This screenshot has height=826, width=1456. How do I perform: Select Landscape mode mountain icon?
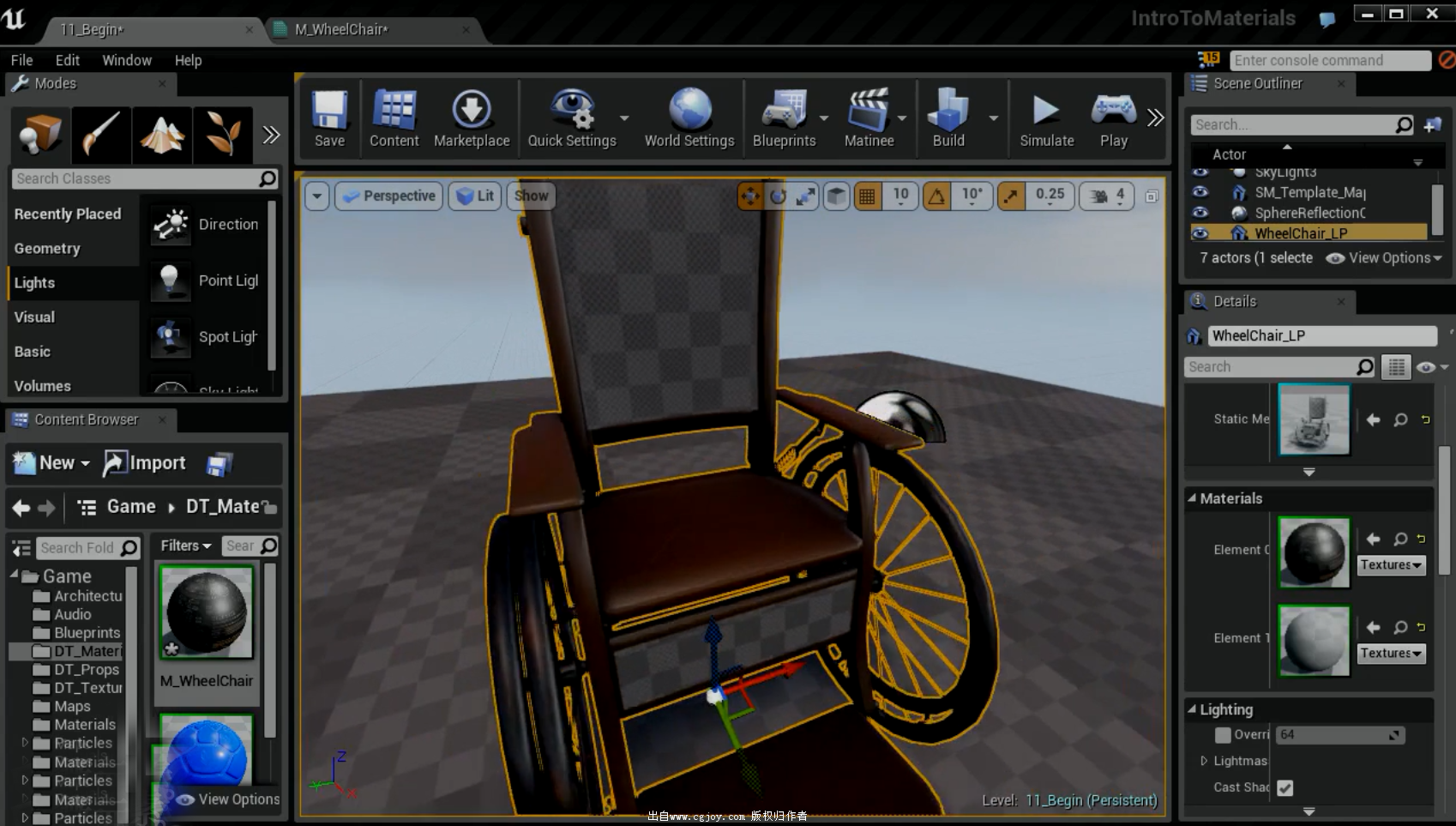(x=162, y=135)
